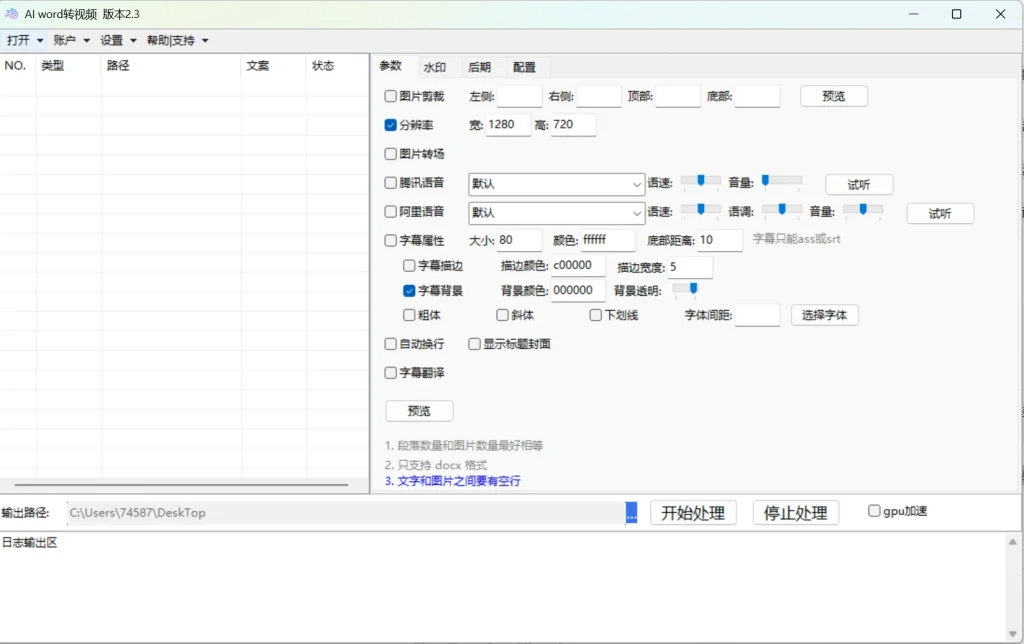Click the 底部 crop input field
Viewport: 1024px width, 644px height.
pos(758,96)
